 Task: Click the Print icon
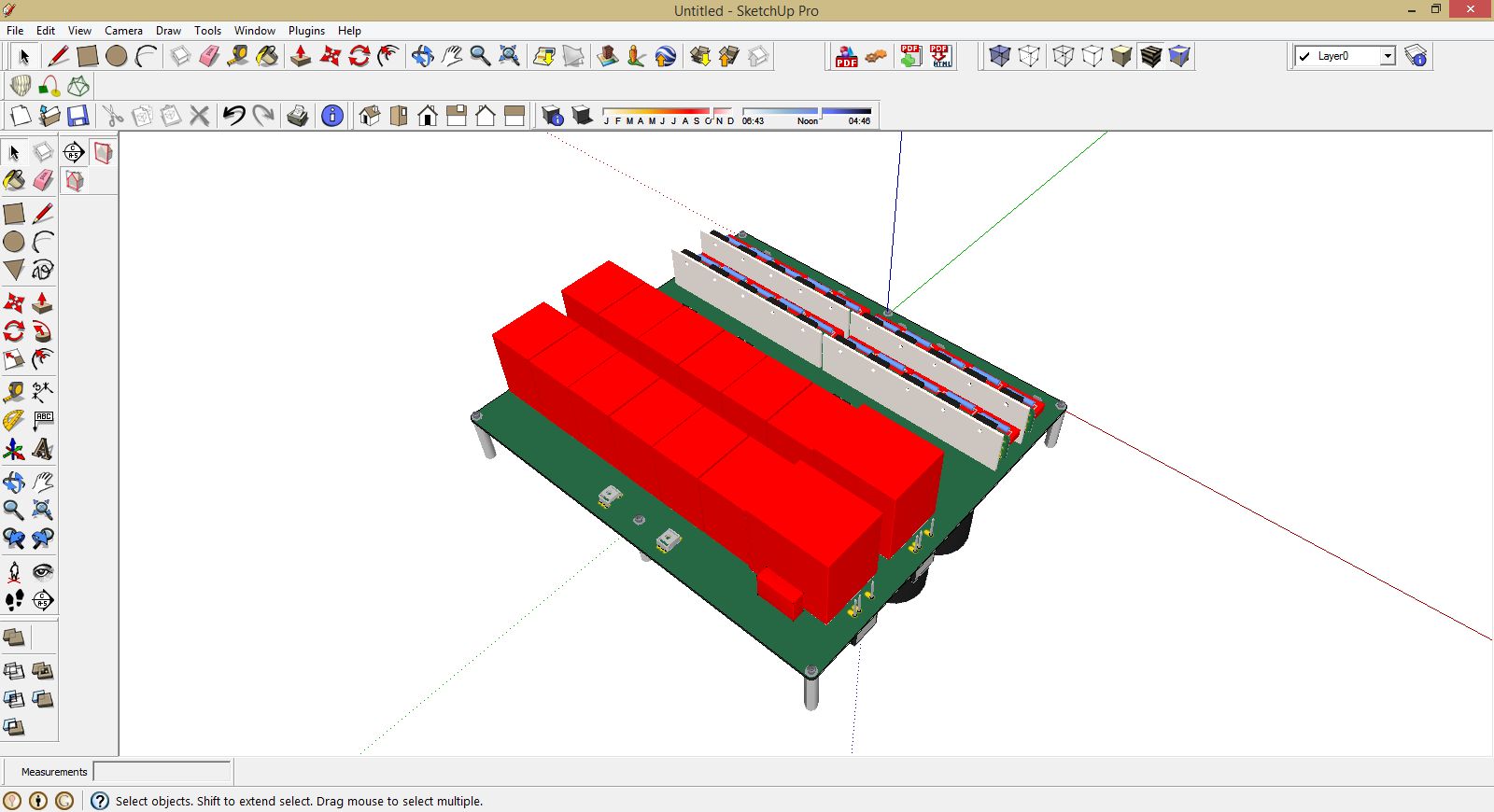click(x=298, y=116)
